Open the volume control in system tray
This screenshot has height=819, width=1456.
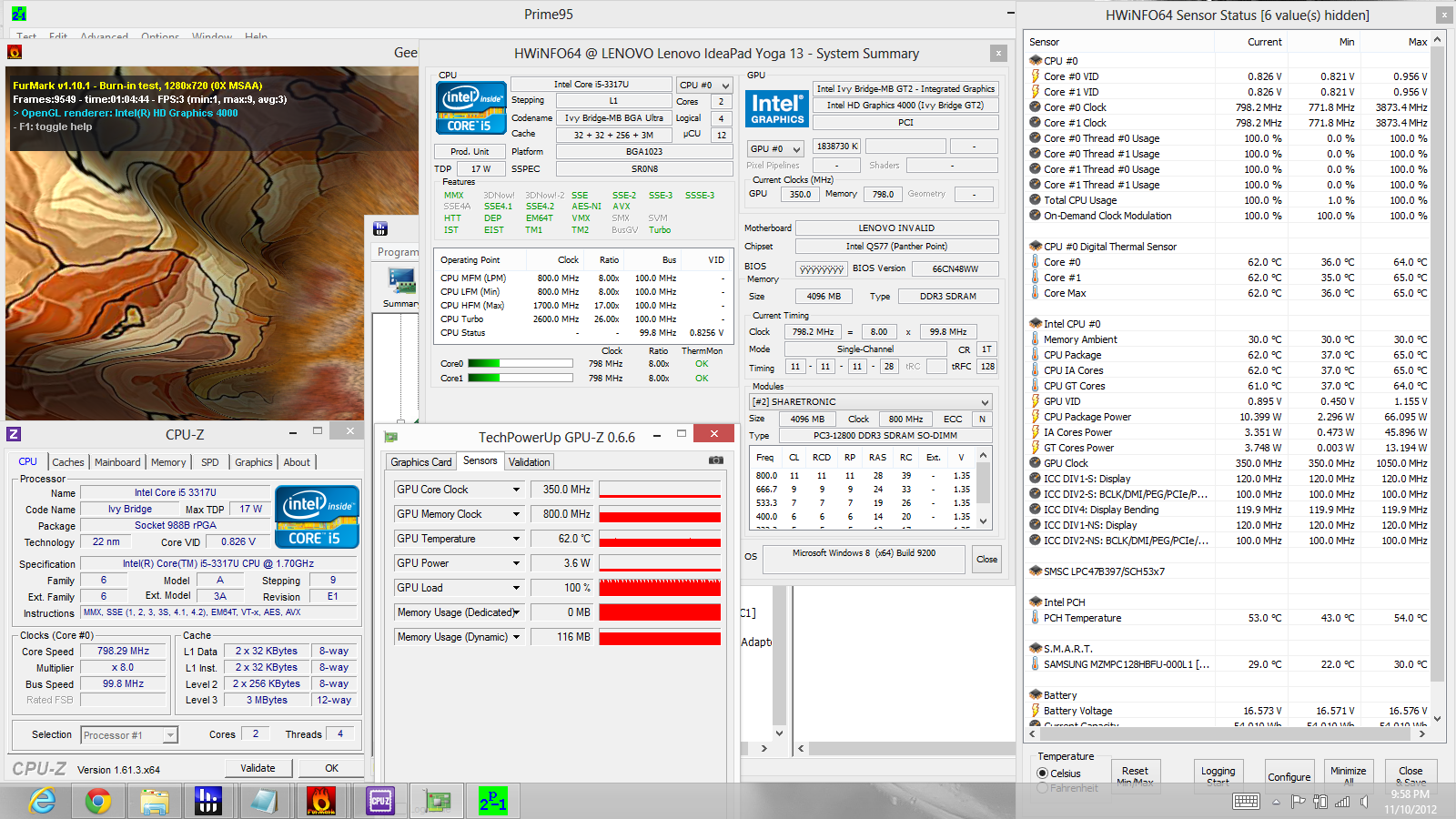(x=1364, y=802)
